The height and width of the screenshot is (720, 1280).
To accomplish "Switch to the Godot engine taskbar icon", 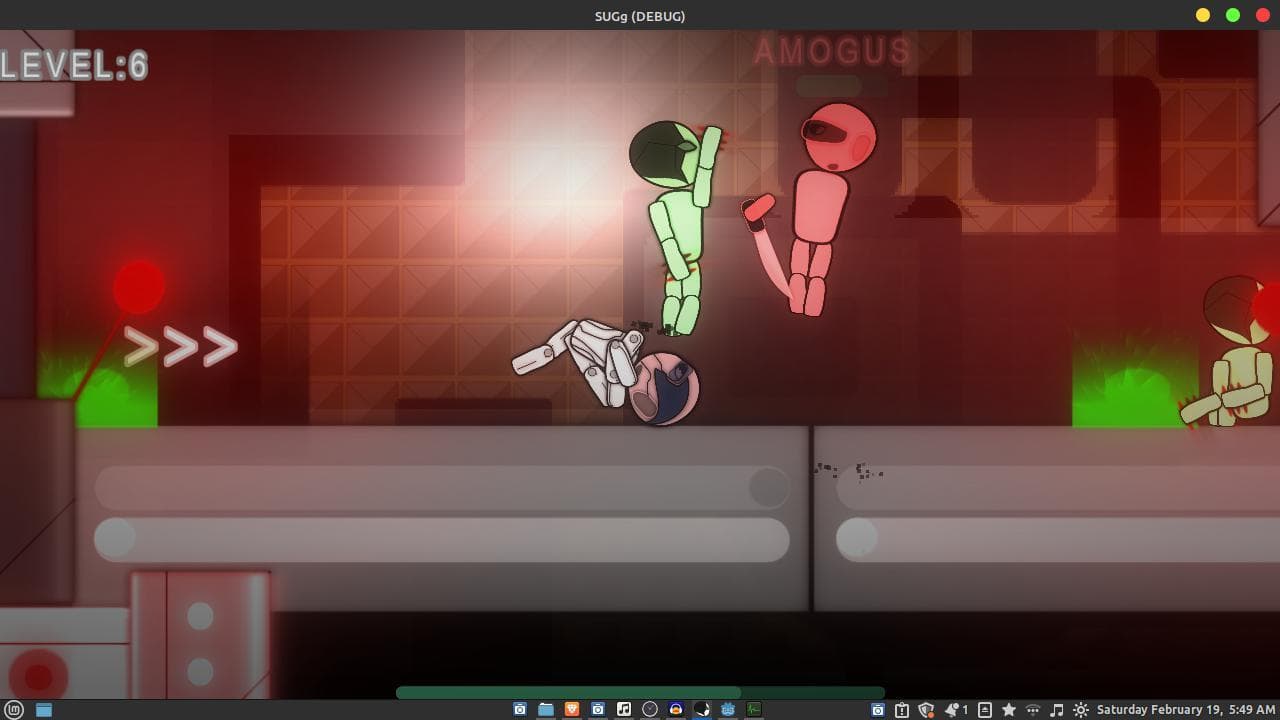I will (x=728, y=709).
